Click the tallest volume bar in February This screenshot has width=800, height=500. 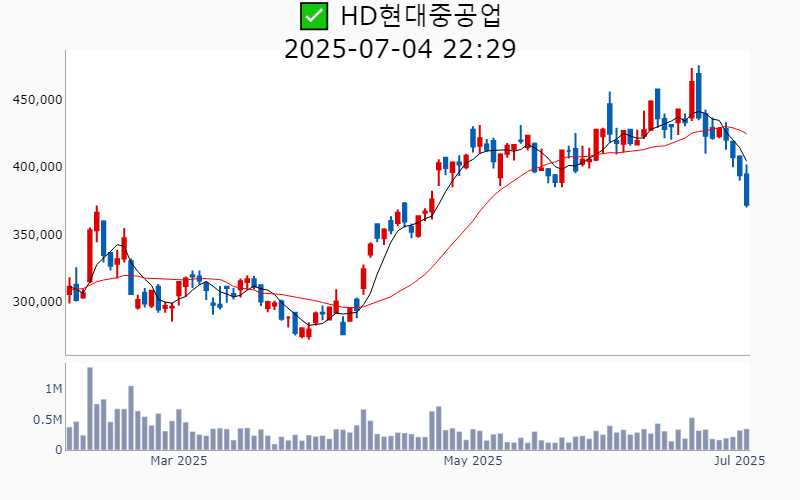(90, 408)
